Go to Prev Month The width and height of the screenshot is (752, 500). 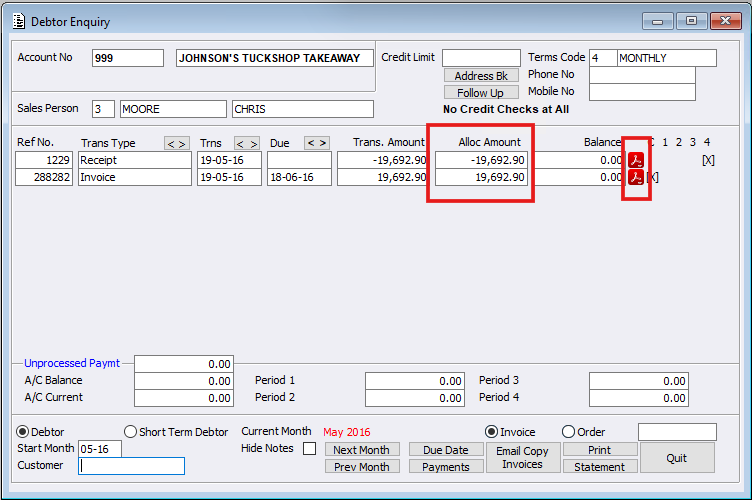[x=362, y=467]
